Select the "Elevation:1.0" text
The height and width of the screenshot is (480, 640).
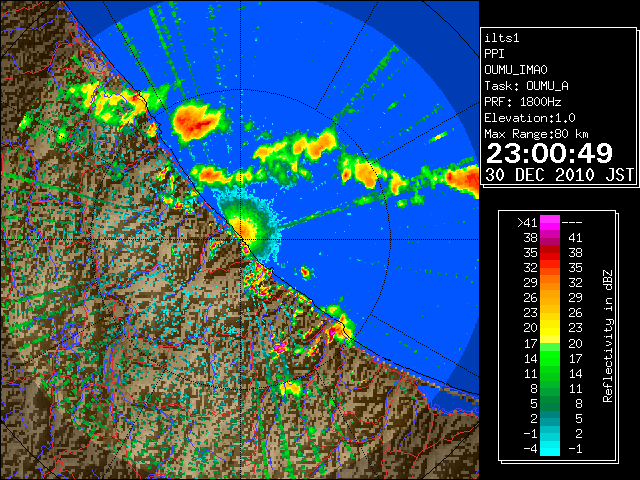[x=530, y=118]
